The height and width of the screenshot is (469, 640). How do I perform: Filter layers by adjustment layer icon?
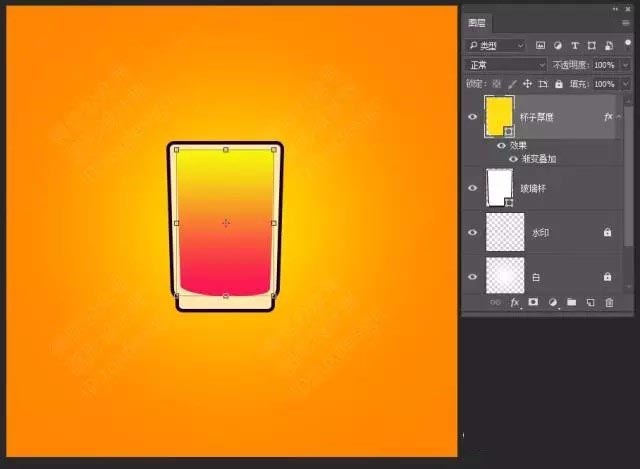click(558, 45)
